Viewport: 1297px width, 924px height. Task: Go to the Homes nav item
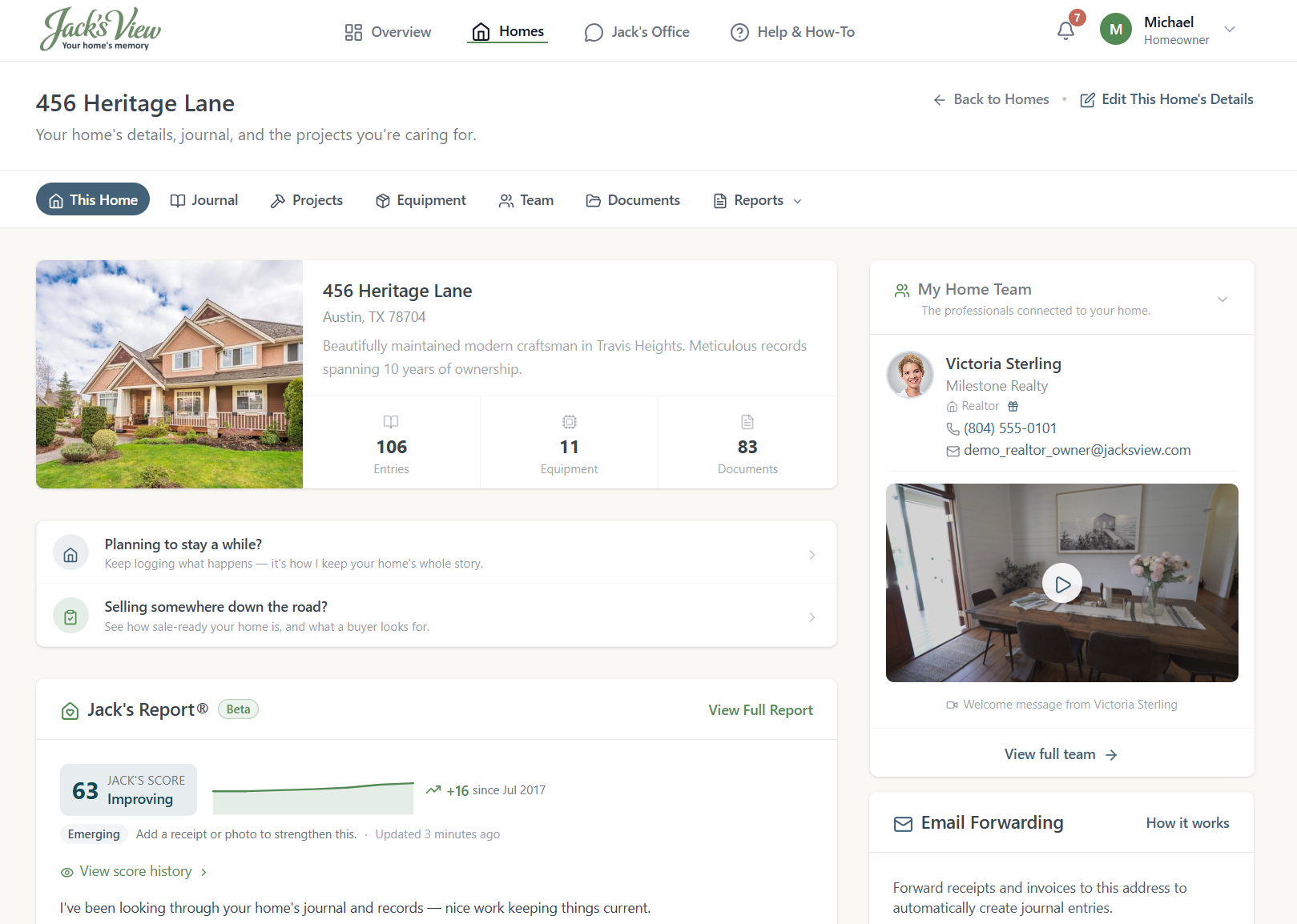coord(508,31)
